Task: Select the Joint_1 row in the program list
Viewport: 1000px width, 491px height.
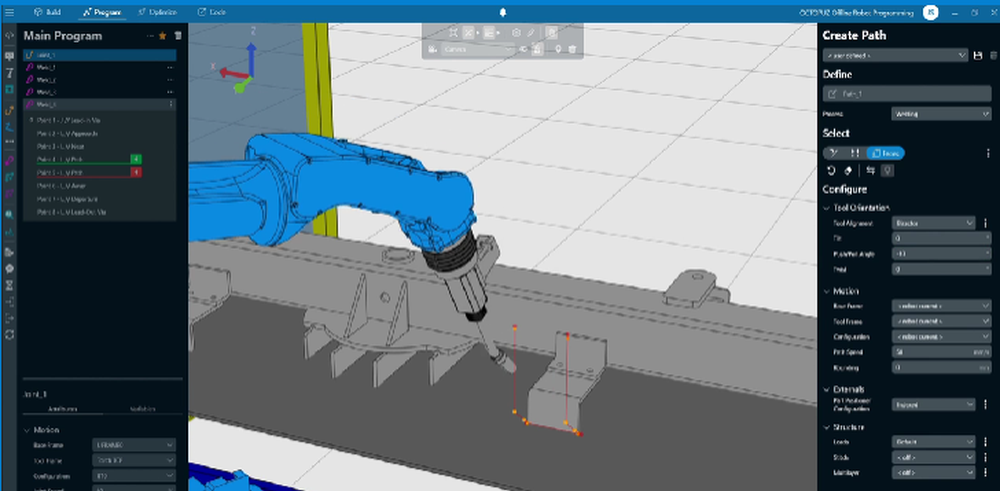Action: tap(99, 55)
